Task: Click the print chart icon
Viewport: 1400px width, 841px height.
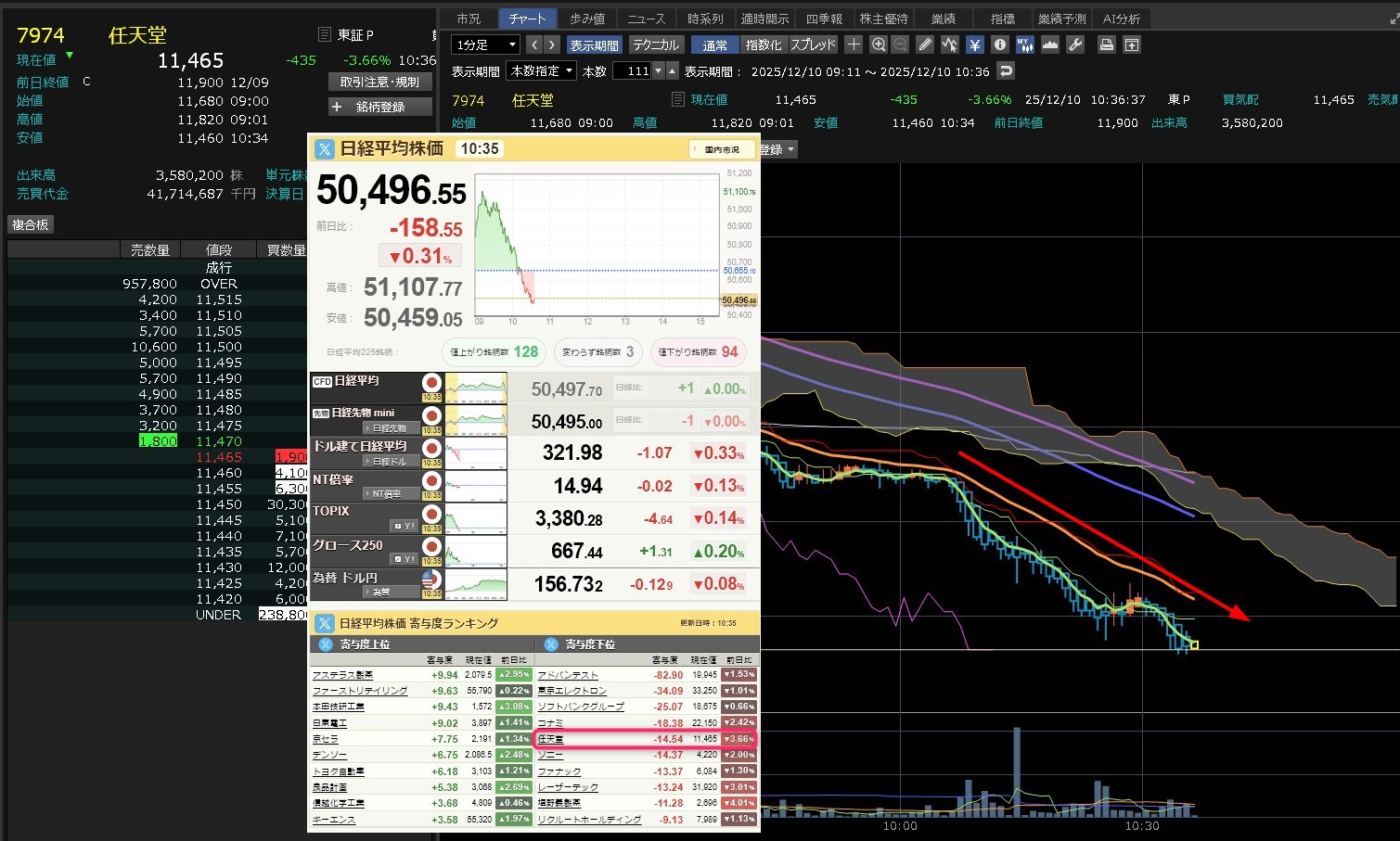Action: [x=1106, y=45]
